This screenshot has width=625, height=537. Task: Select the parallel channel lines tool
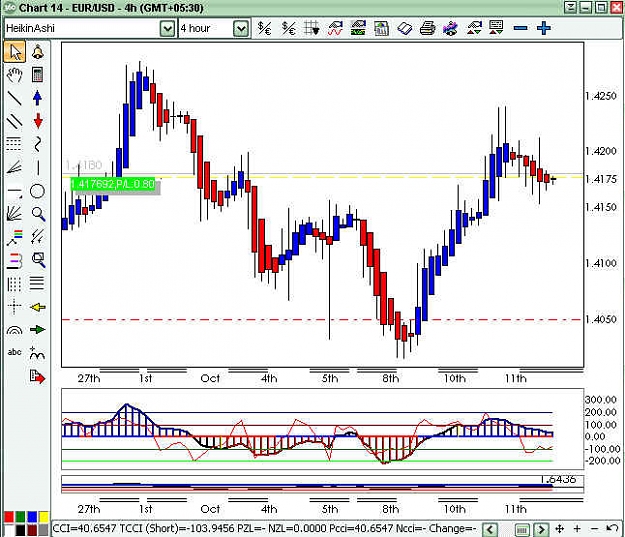[x=15, y=121]
